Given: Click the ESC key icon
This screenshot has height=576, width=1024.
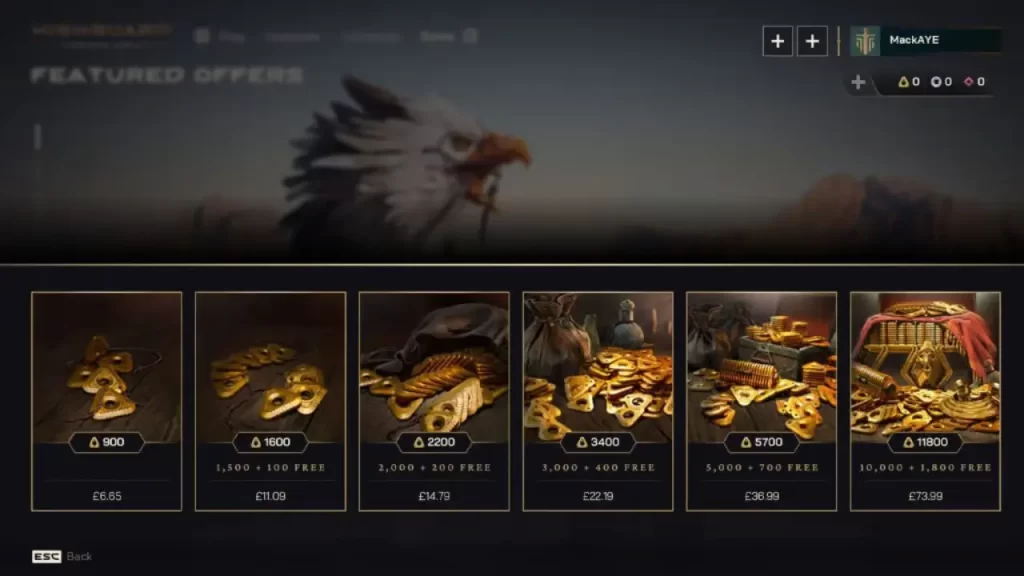Looking at the screenshot, I should tap(46, 556).
